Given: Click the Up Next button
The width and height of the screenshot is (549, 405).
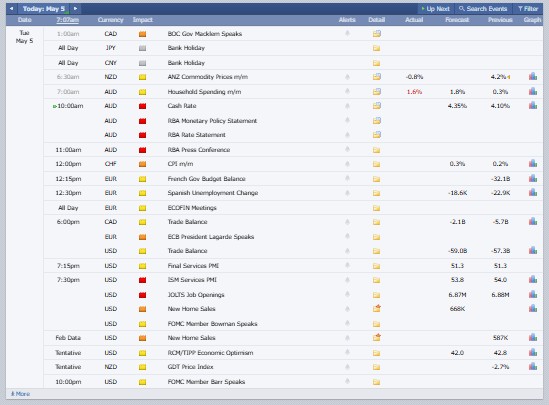Looking at the screenshot, I should click(x=435, y=9).
